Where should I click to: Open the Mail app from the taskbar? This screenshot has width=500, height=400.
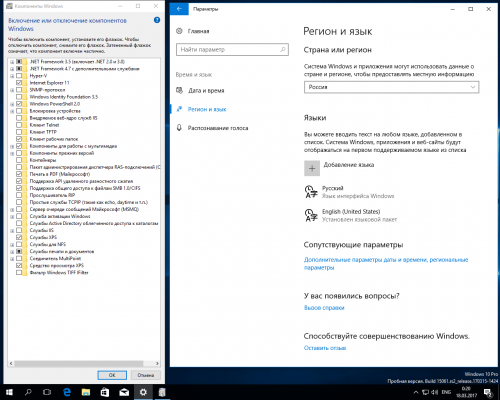124,392
